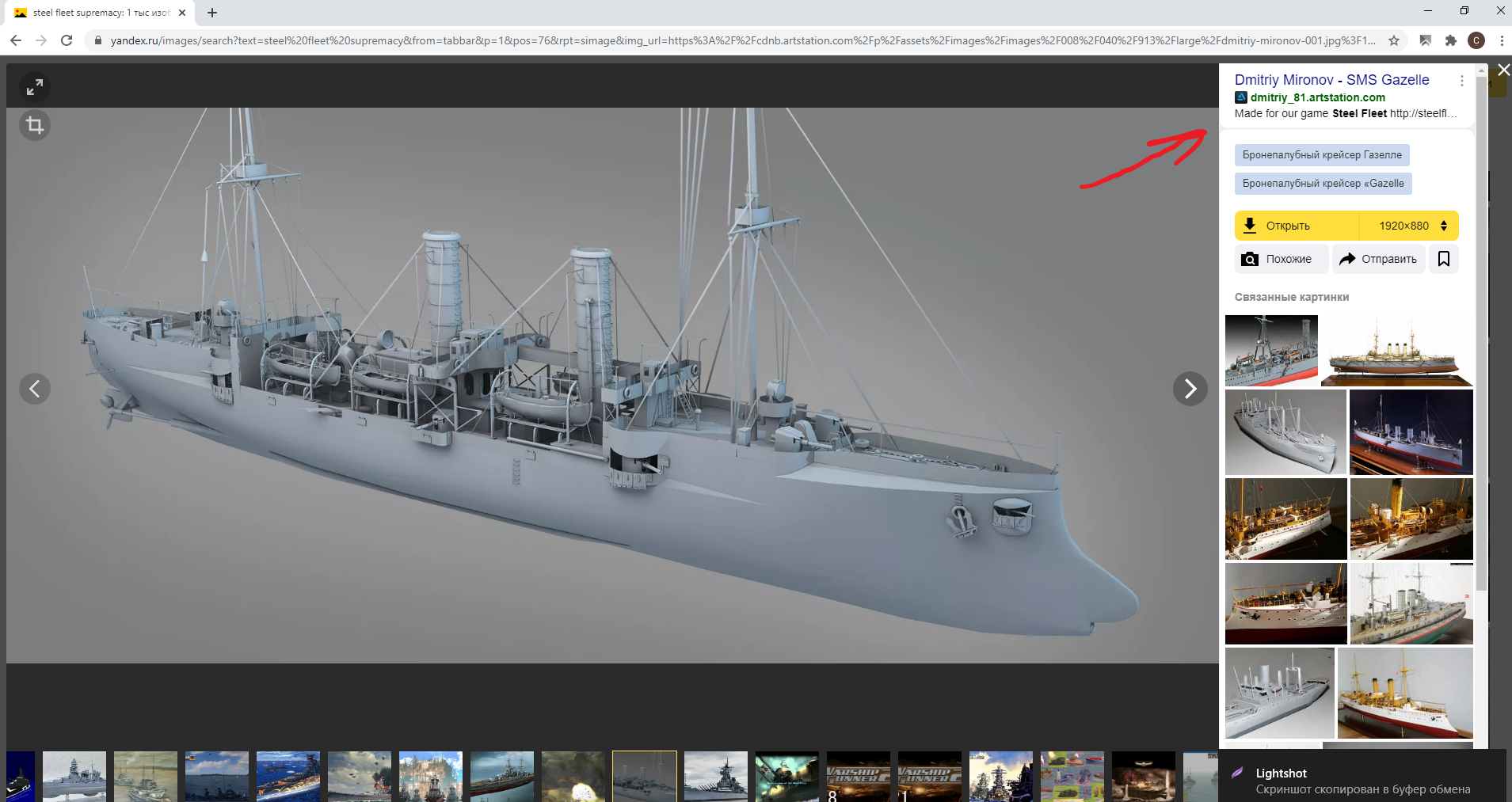Open a new browser tab

coord(212,13)
